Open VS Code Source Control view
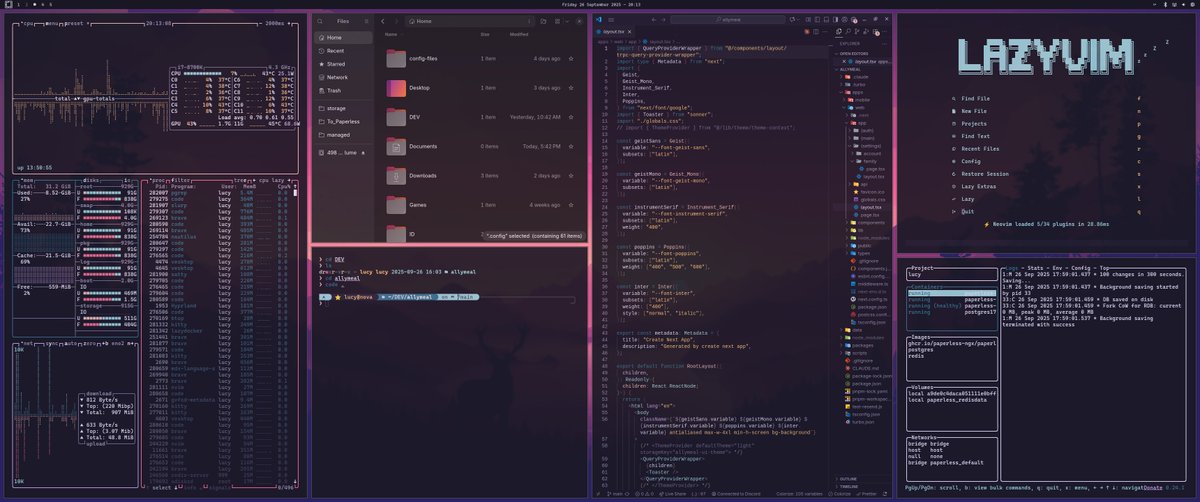1200x502 pixels. (857, 32)
